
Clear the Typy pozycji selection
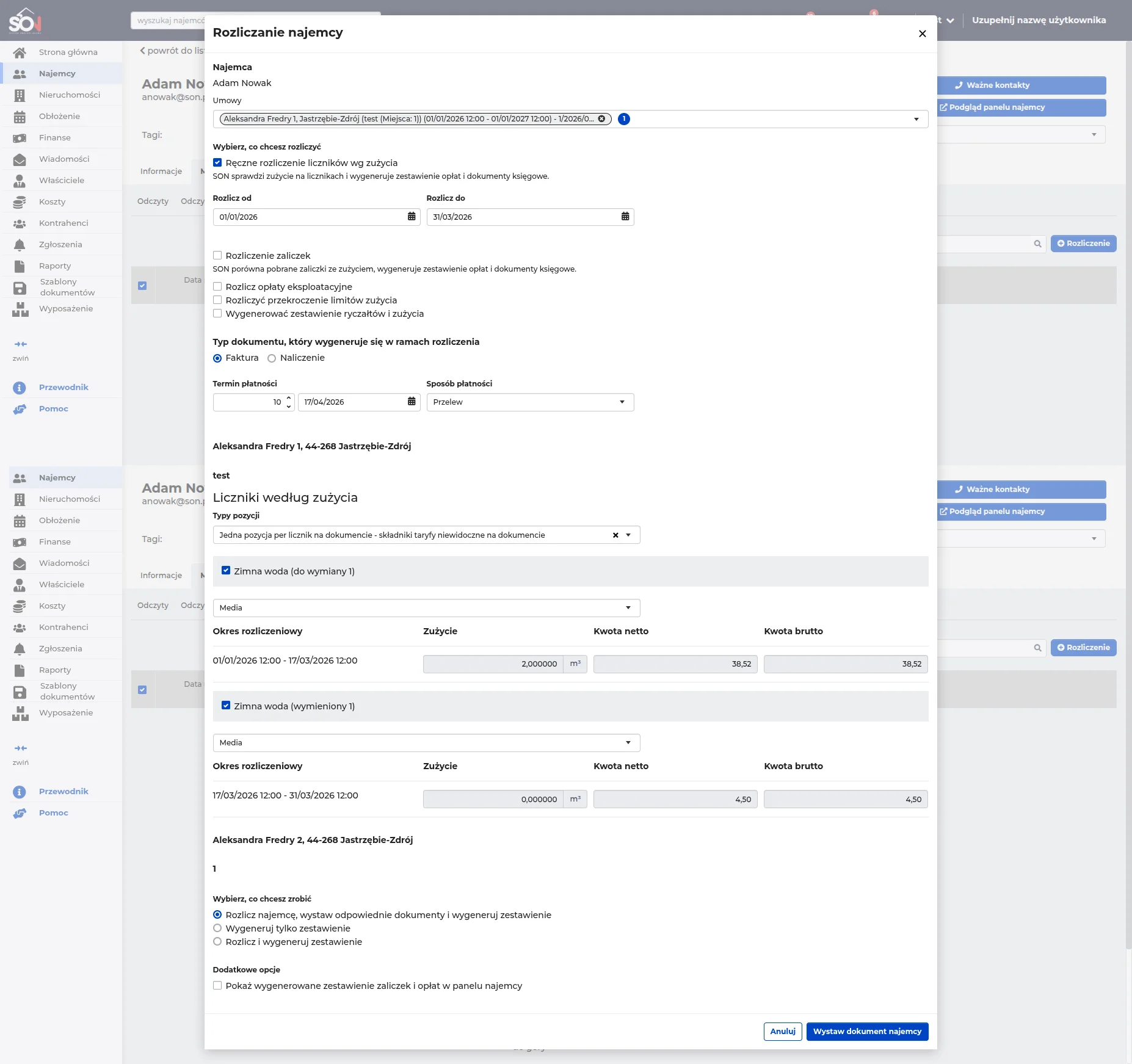pyautogui.click(x=615, y=535)
